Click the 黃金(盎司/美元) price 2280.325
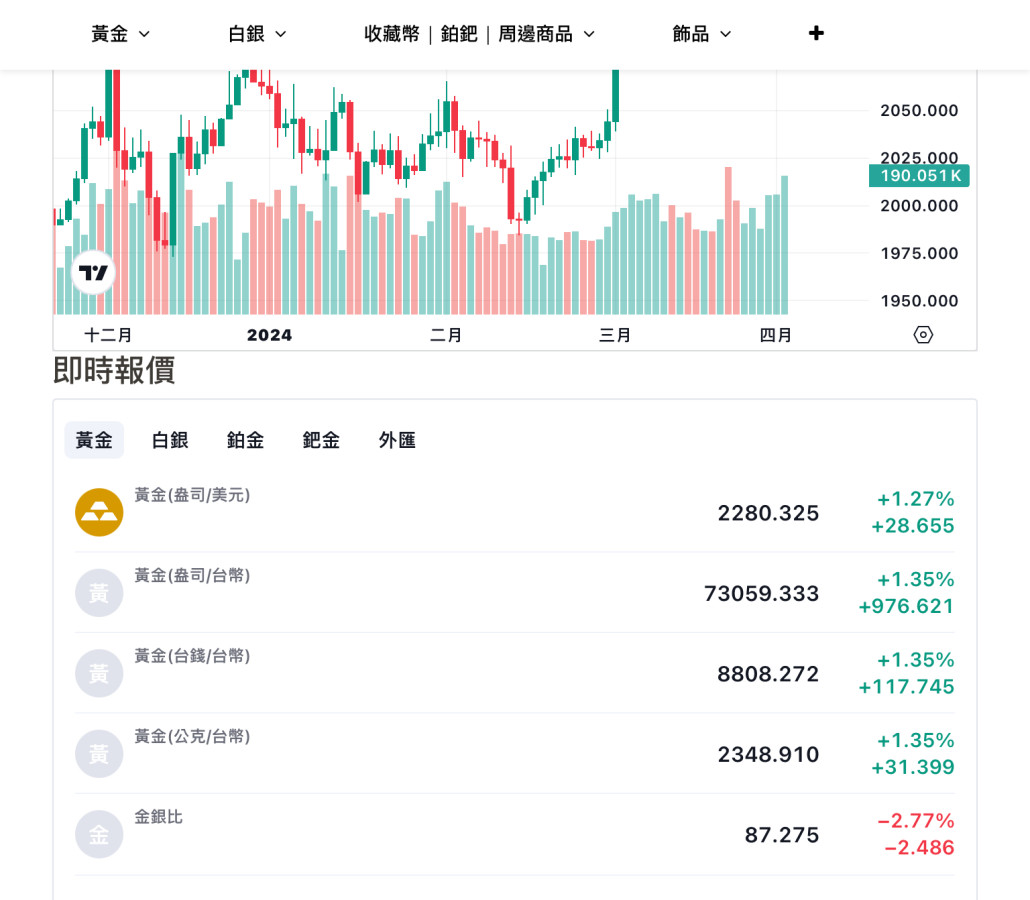This screenshot has height=900, width=1030. [768, 513]
